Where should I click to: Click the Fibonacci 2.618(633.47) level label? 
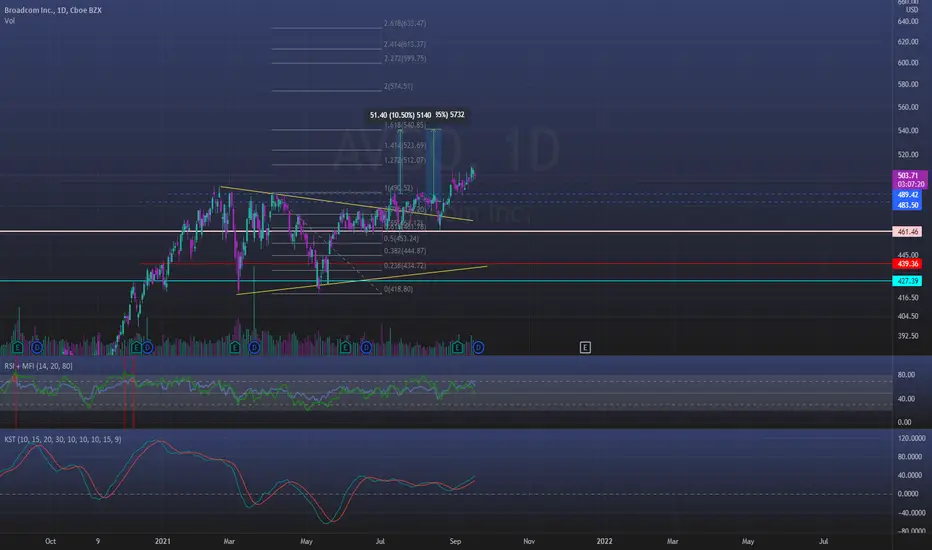click(405, 23)
